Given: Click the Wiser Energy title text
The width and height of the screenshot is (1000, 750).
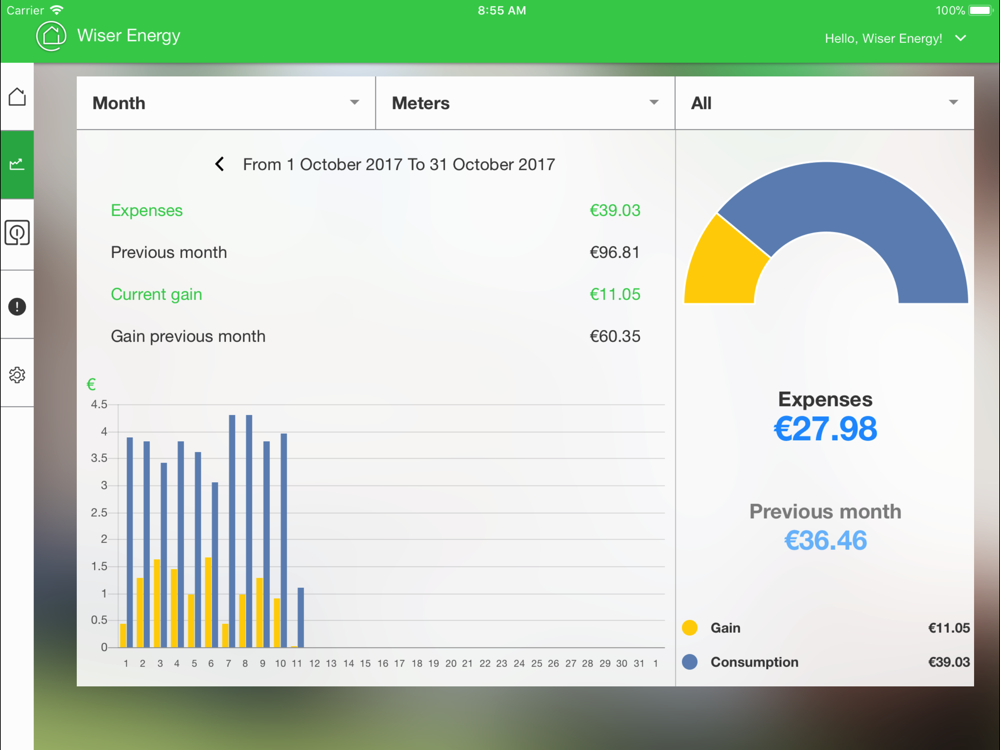Looking at the screenshot, I should [129, 36].
